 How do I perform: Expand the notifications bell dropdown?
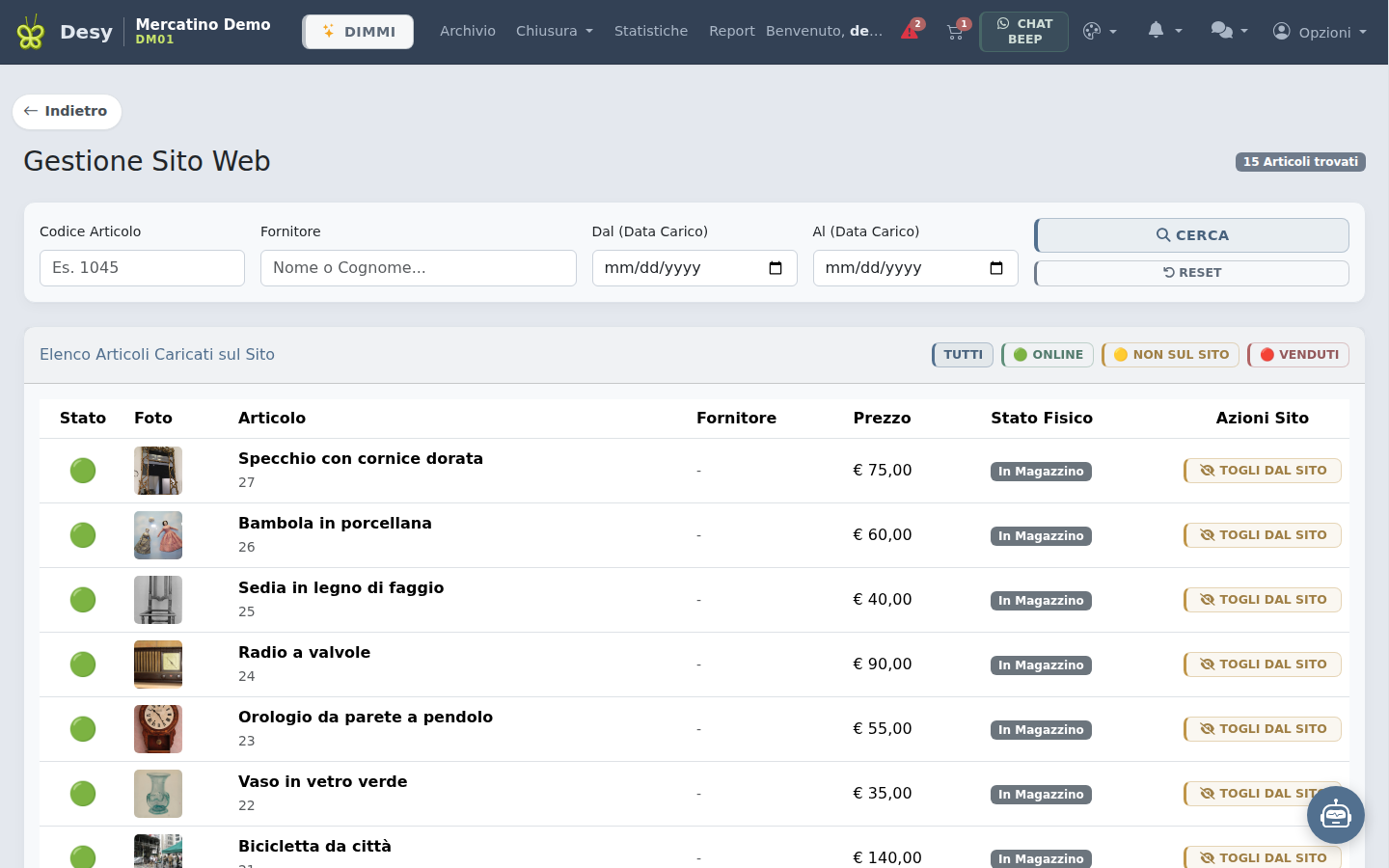1164,31
